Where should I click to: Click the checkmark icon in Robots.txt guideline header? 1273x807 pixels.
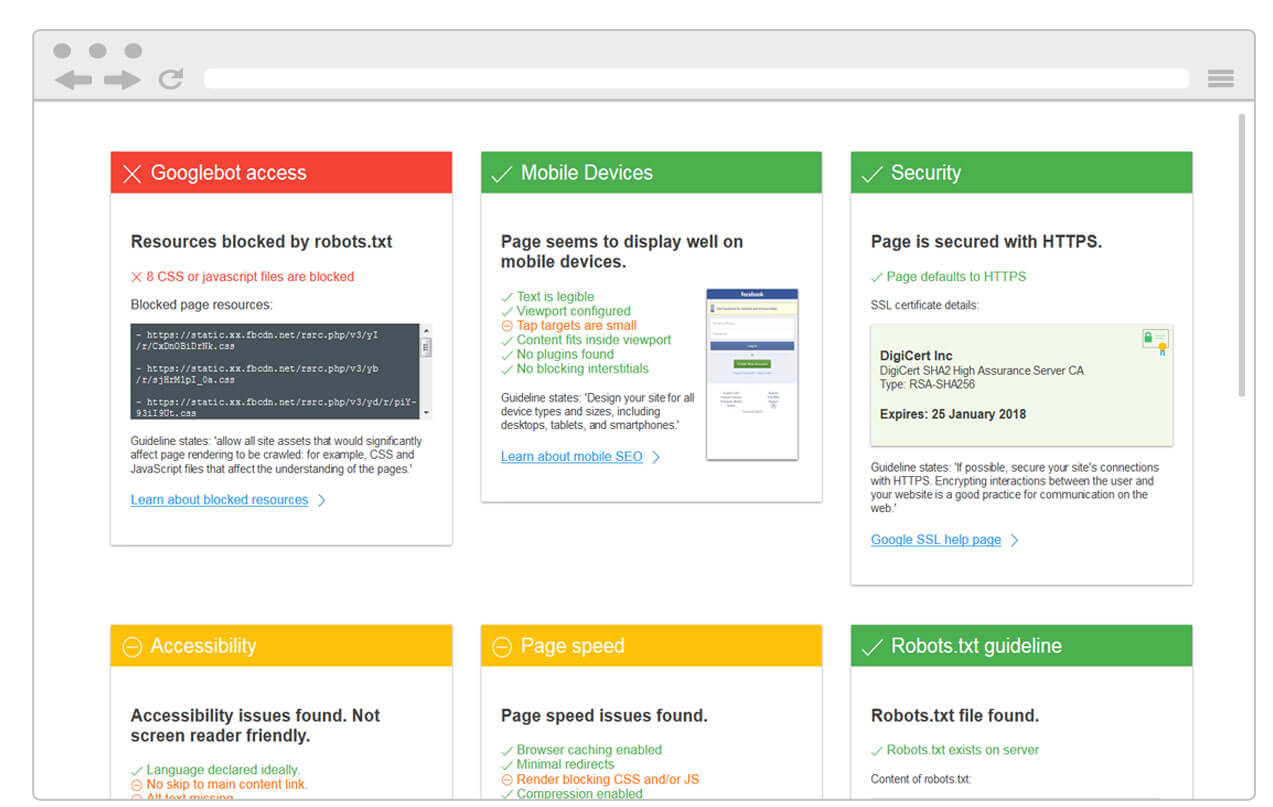pos(872,648)
